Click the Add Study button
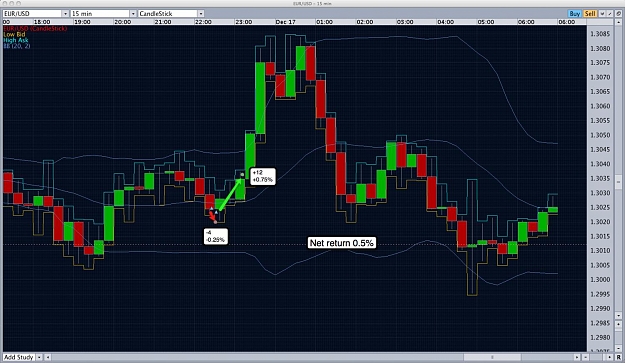Viewport: 625px width, 363px height. click(x=18, y=357)
